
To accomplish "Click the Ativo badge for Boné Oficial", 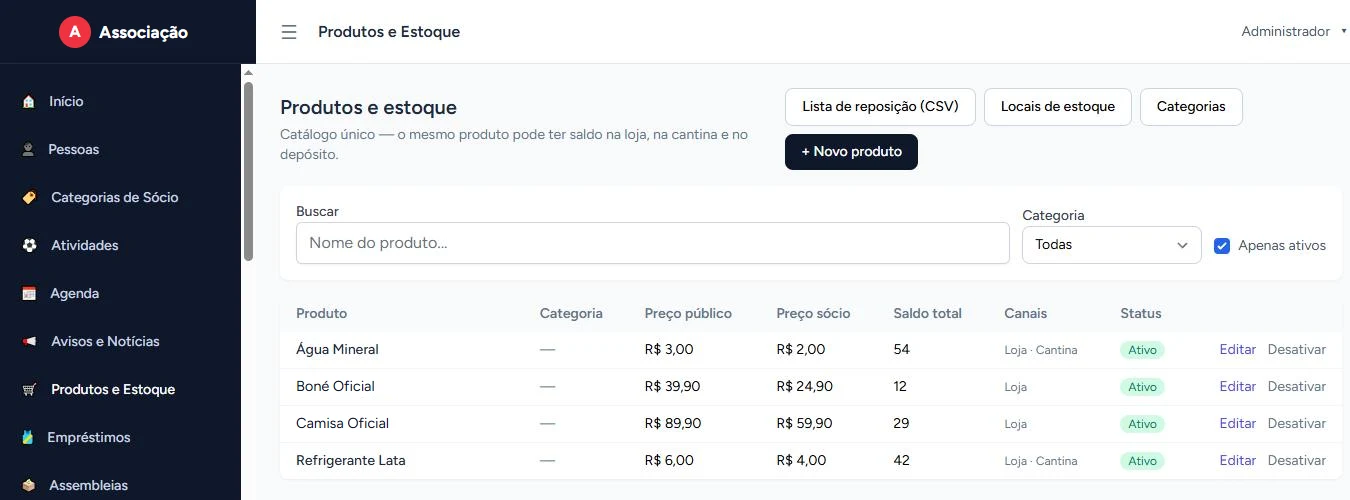I will pyautogui.click(x=1142, y=387).
